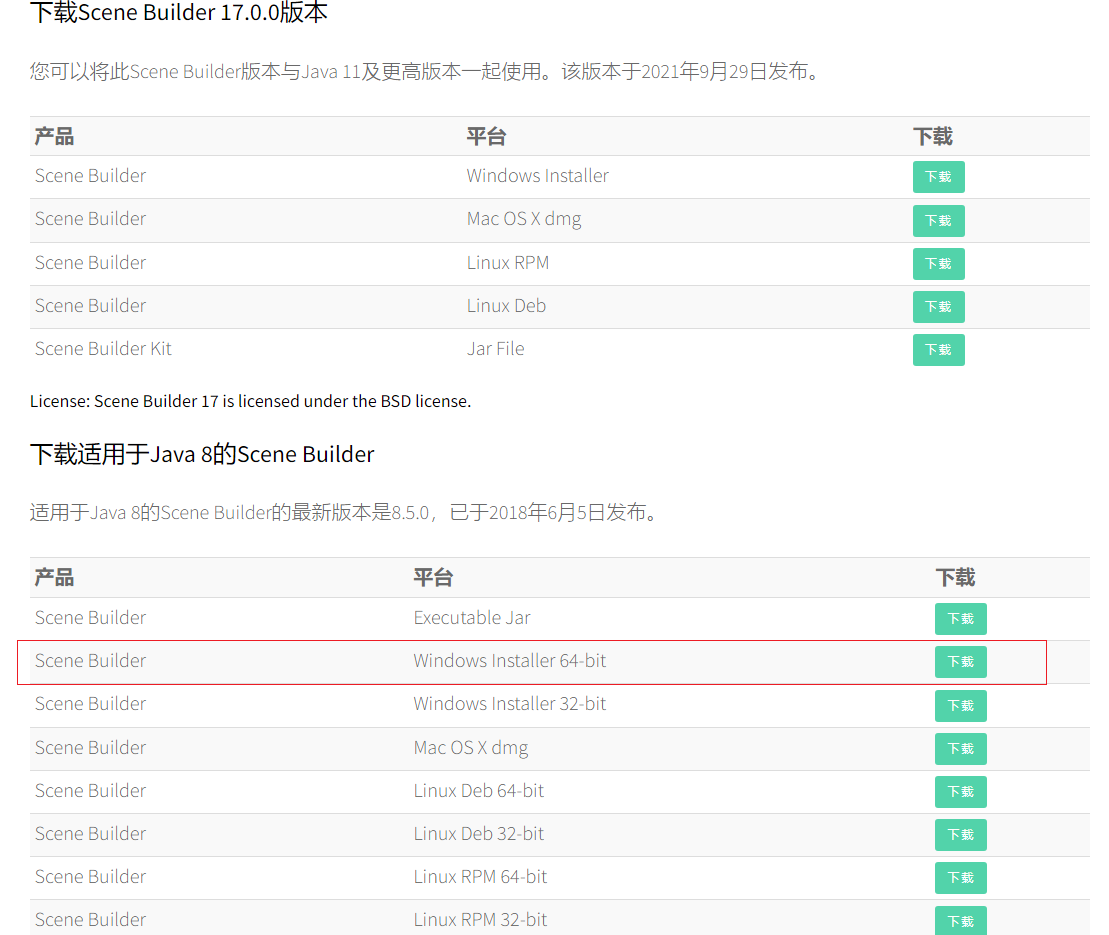Download Linux Deb 32-bit package

[x=960, y=835]
